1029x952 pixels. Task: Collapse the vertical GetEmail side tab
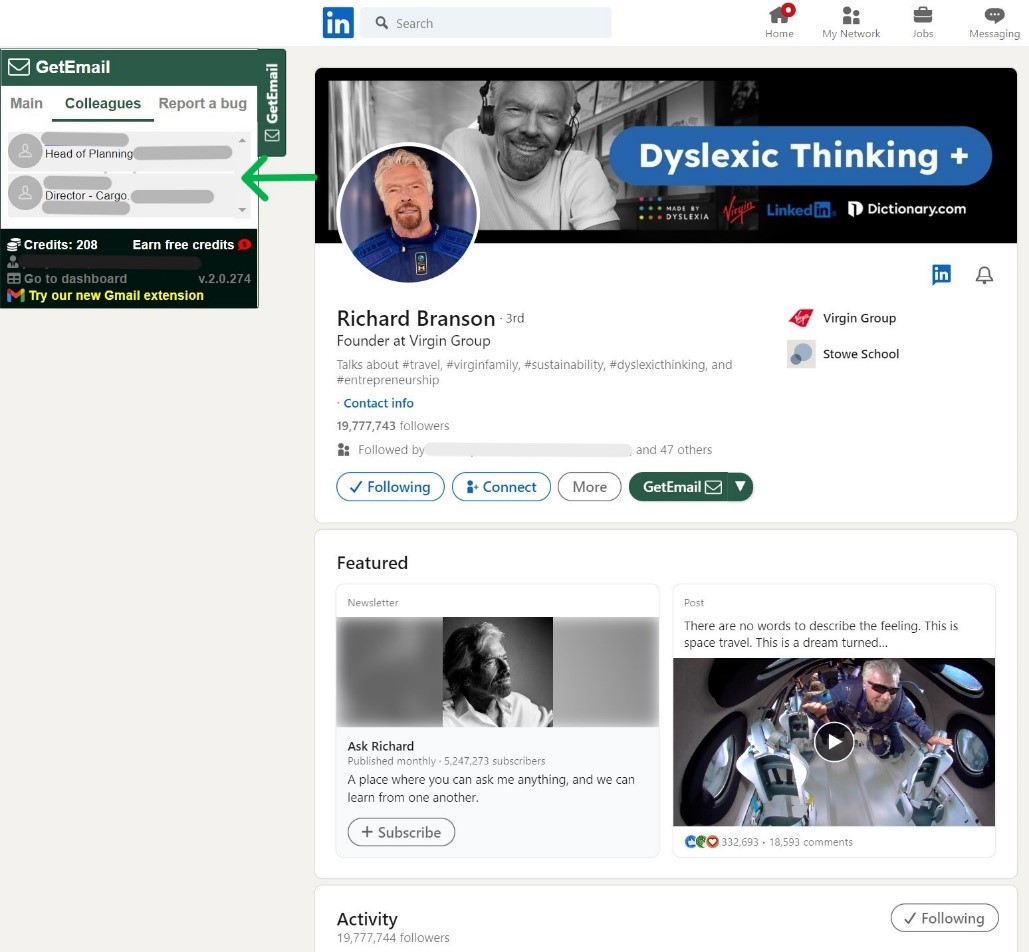[x=272, y=102]
